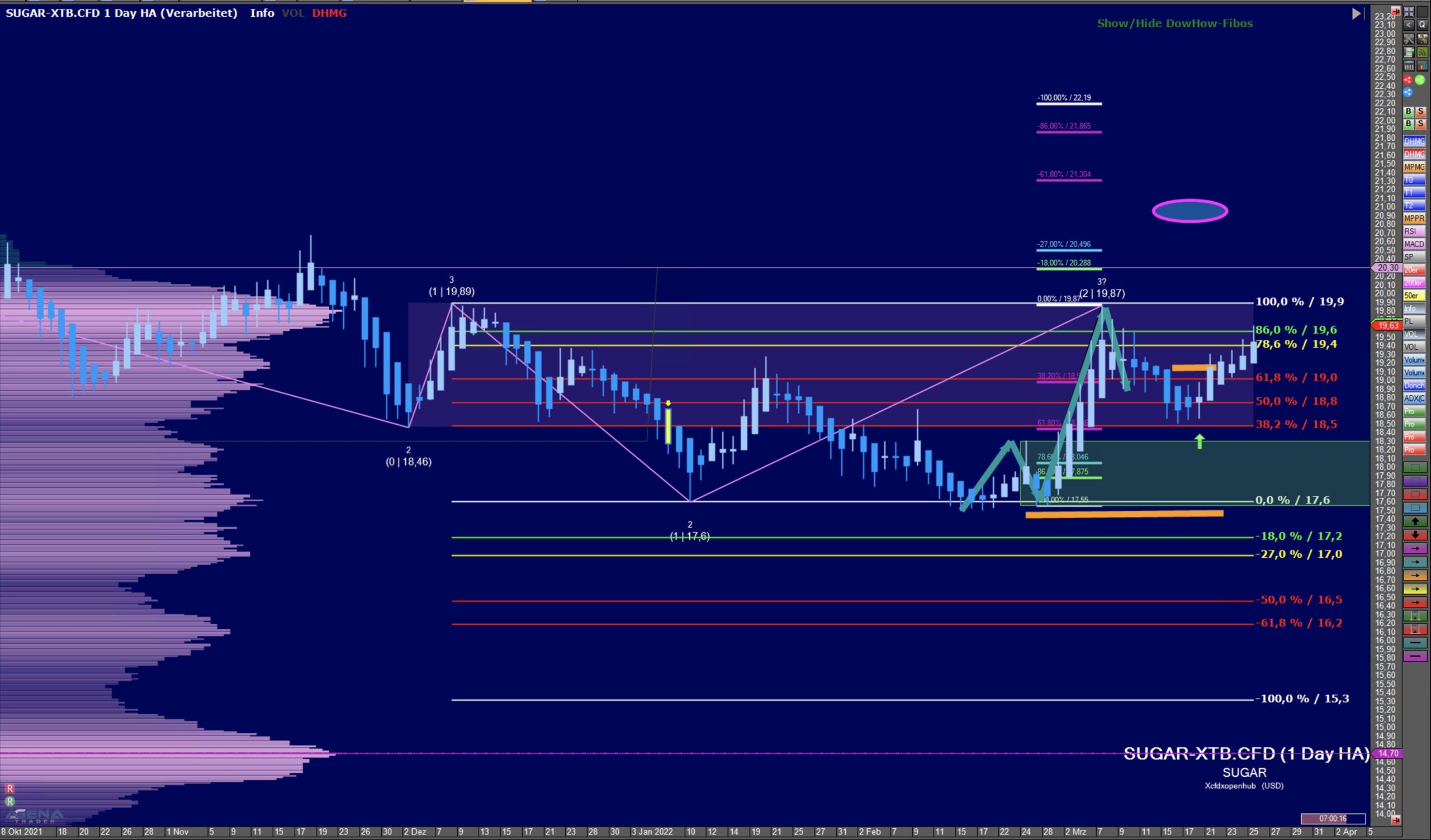
Task: Click the green share icon
Action: (x=1420, y=80)
